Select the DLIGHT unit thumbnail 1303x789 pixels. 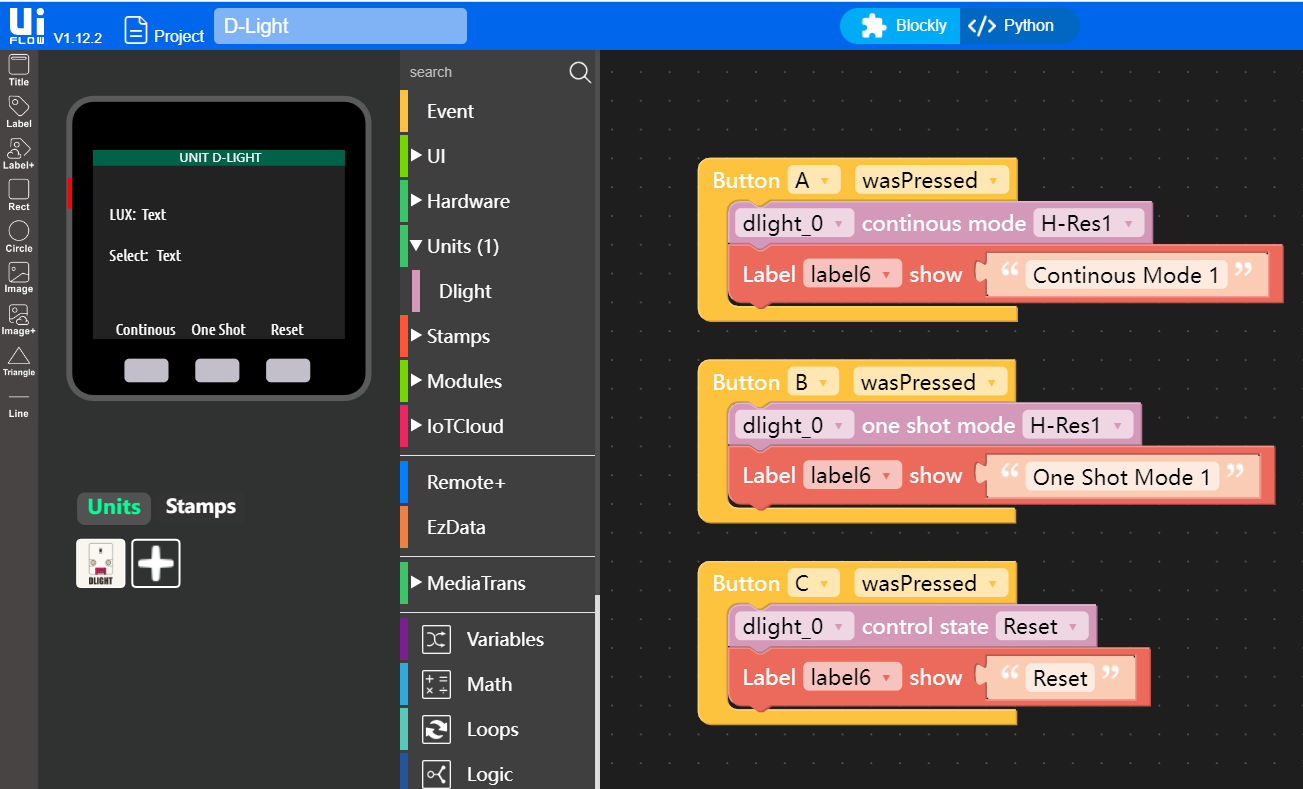101,563
